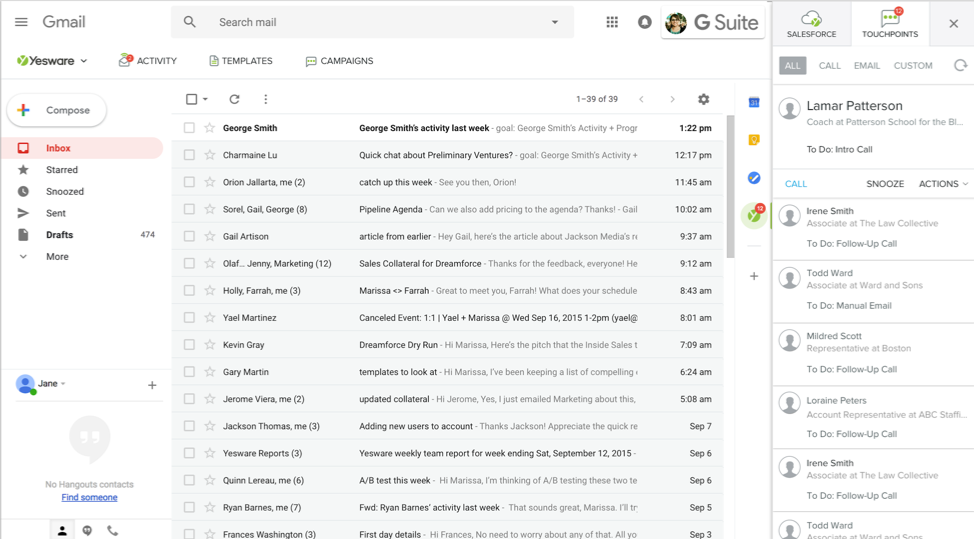Click SNOOZE for Lamar Patterson touchpoint

click(x=885, y=184)
